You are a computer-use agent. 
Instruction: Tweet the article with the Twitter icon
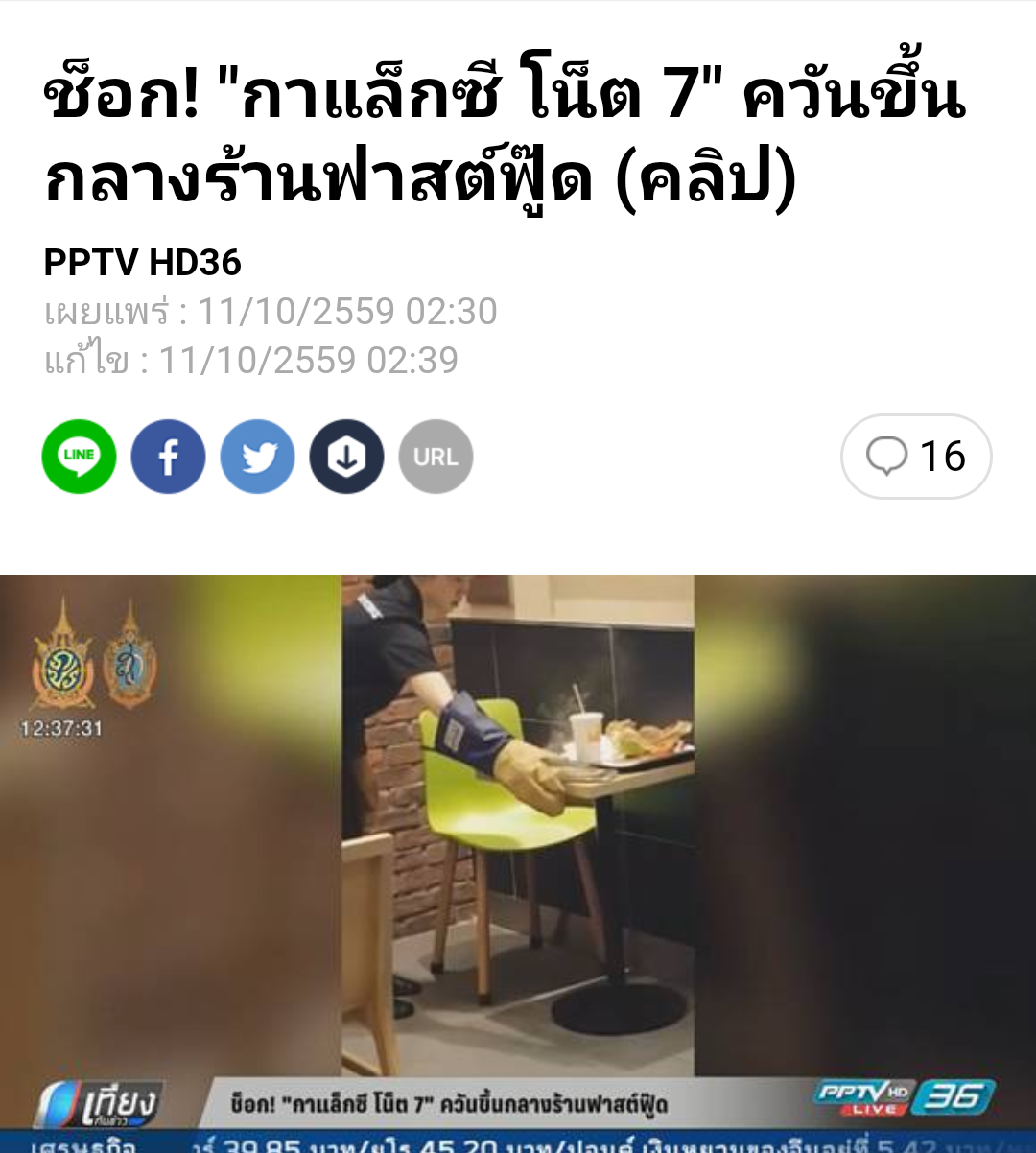(x=257, y=457)
